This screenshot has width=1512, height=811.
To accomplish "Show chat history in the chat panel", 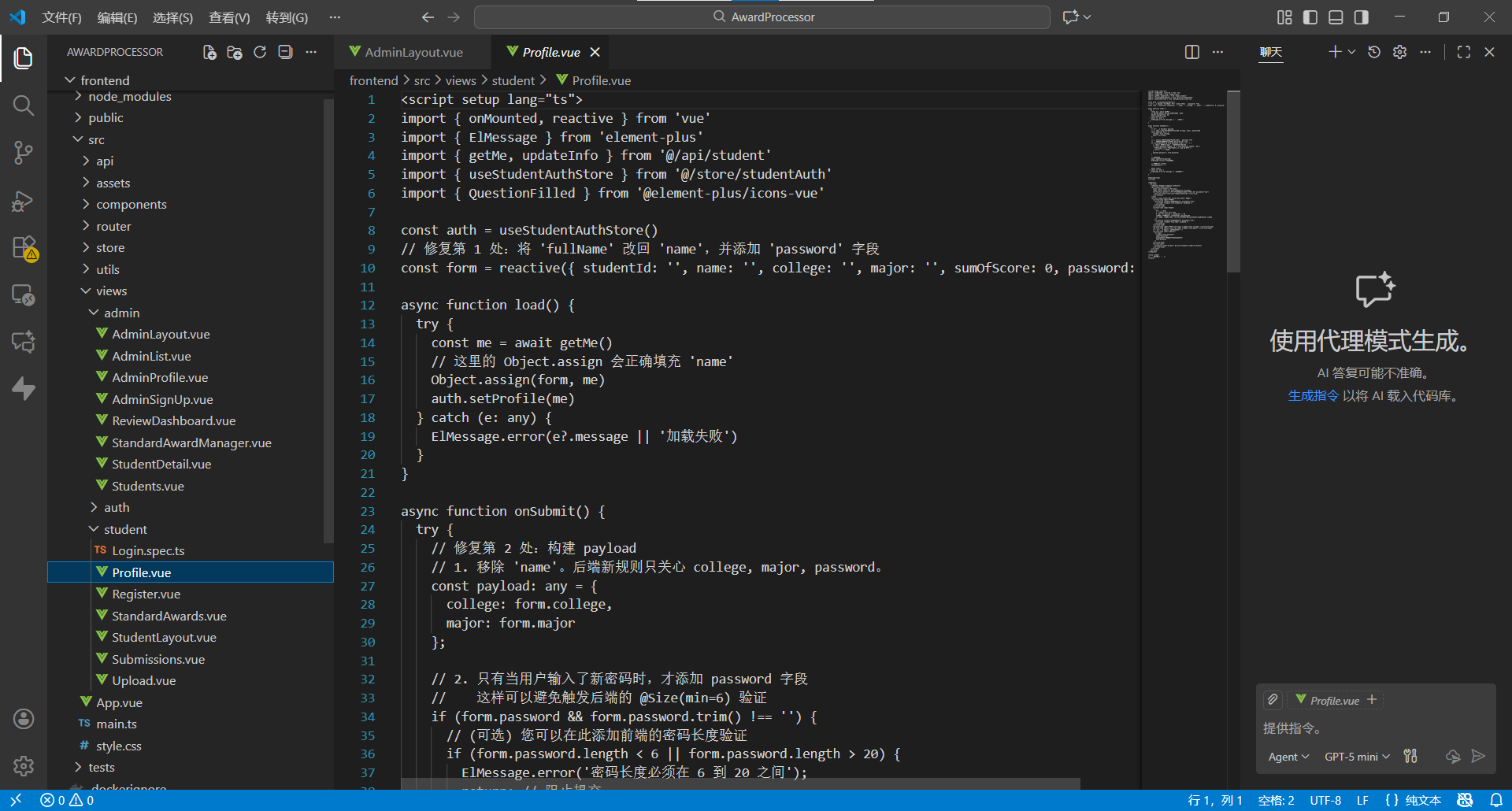I will point(1374,52).
